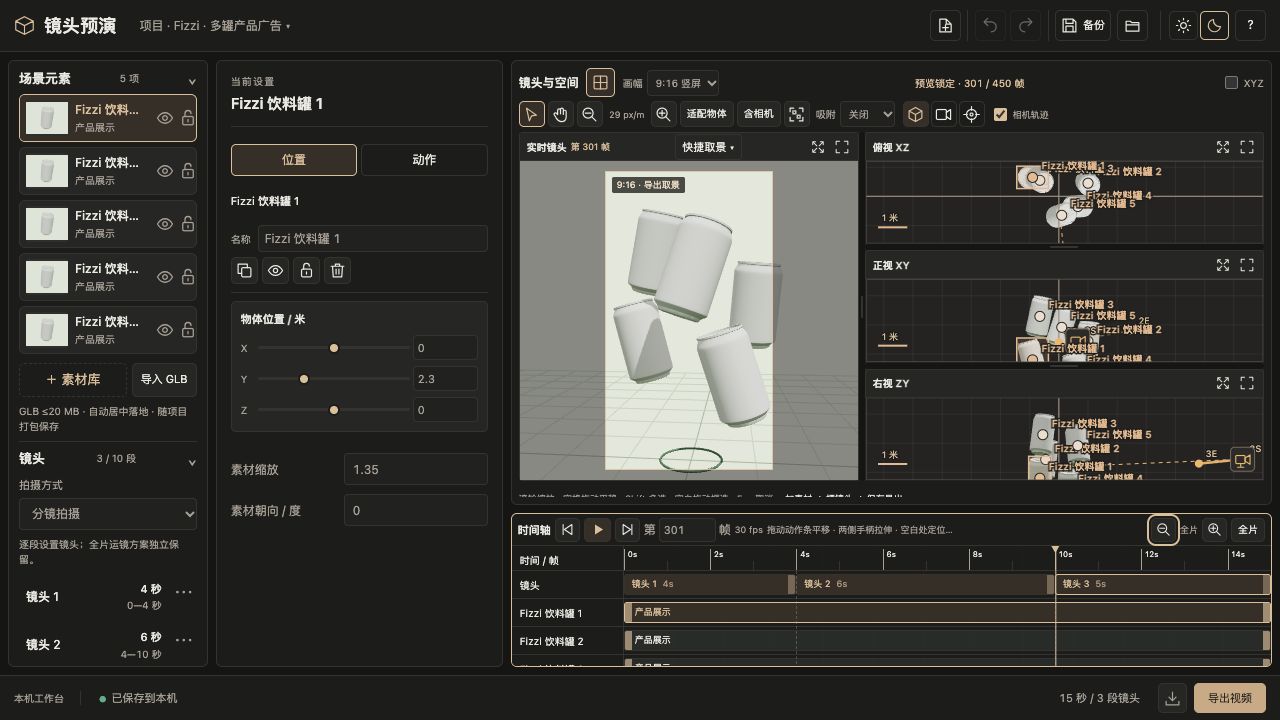
Task: Duplicate the object using copy icon
Action: click(244, 270)
